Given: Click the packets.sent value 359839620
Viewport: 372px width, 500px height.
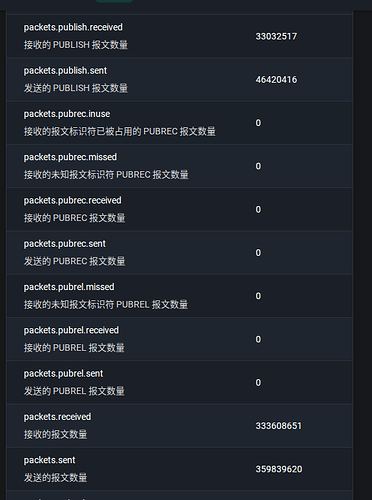Looking at the screenshot, I should tap(279, 469).
